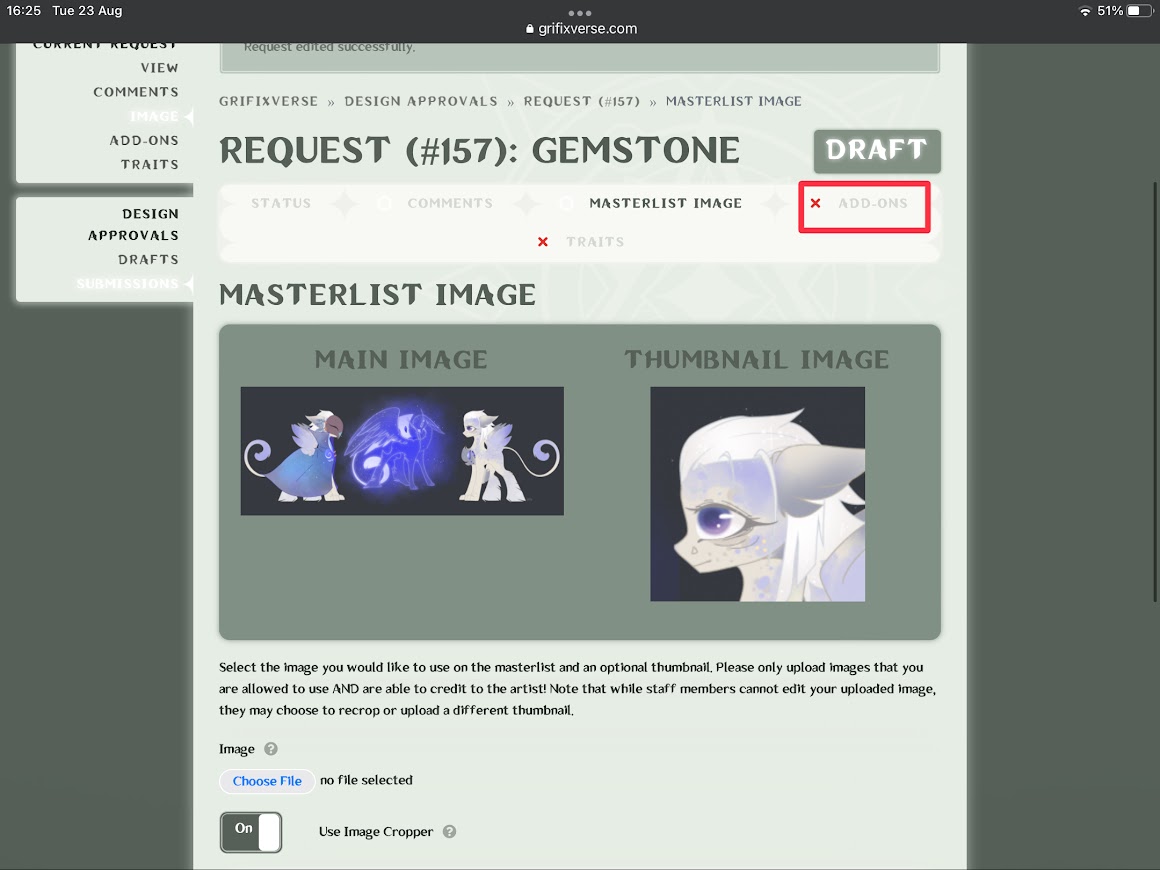Viewport: 1160px width, 870px height.
Task: Click the help icon next to Image label
Action: click(270, 749)
